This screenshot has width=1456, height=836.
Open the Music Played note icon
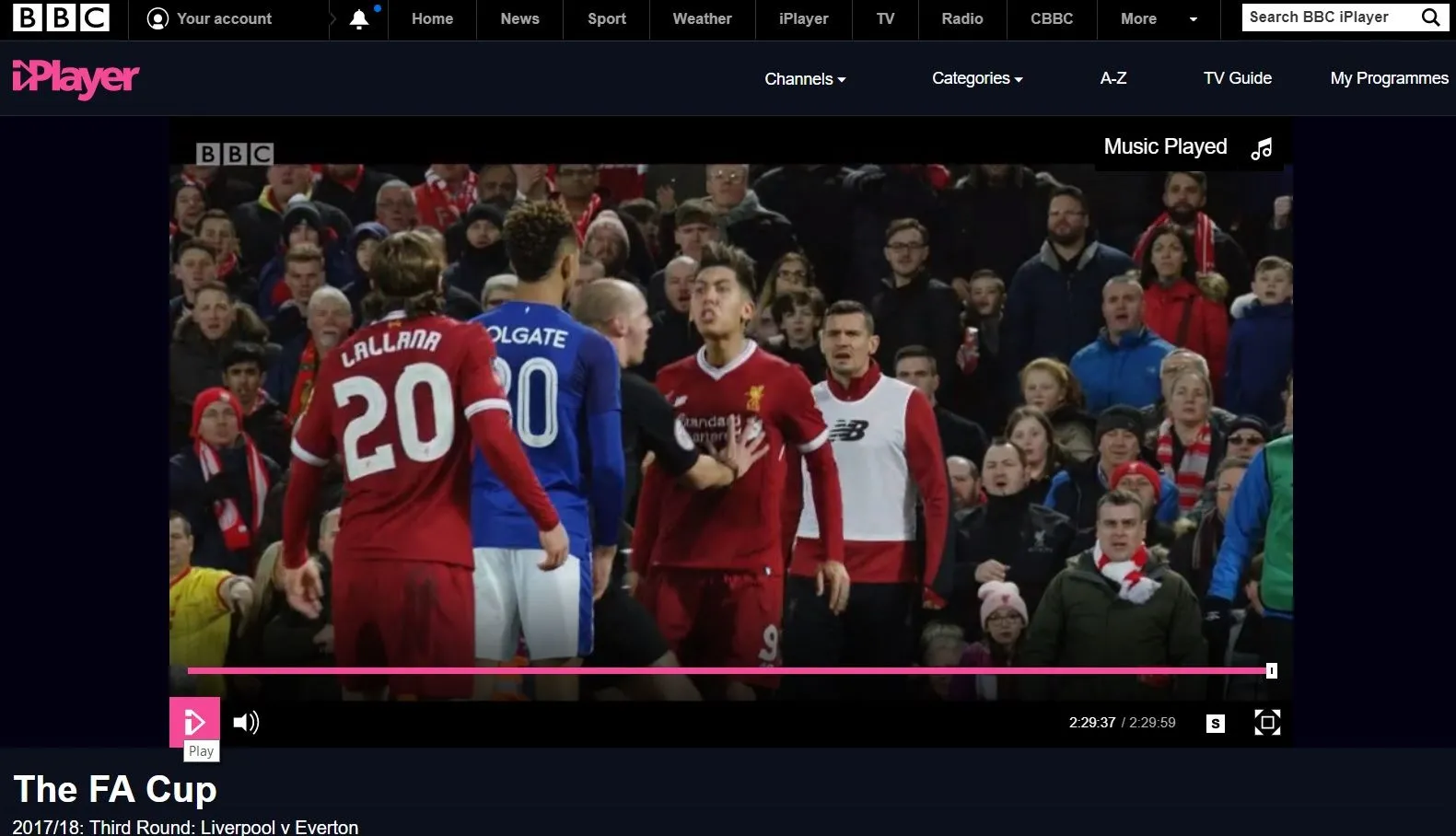1262,148
